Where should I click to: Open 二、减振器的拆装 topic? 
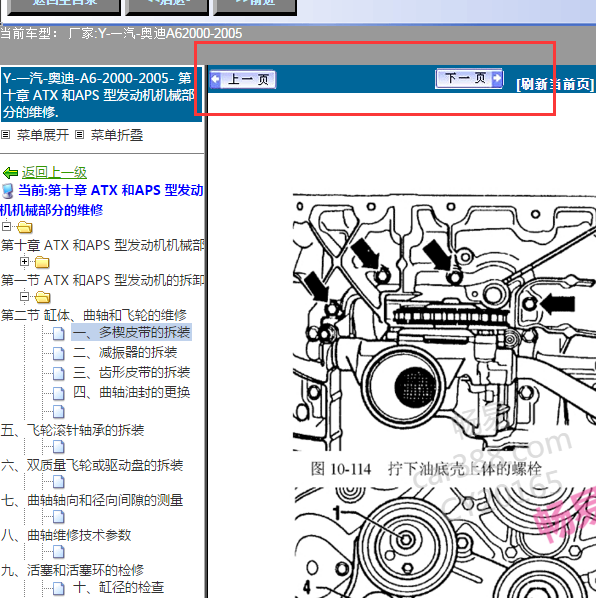(125, 352)
